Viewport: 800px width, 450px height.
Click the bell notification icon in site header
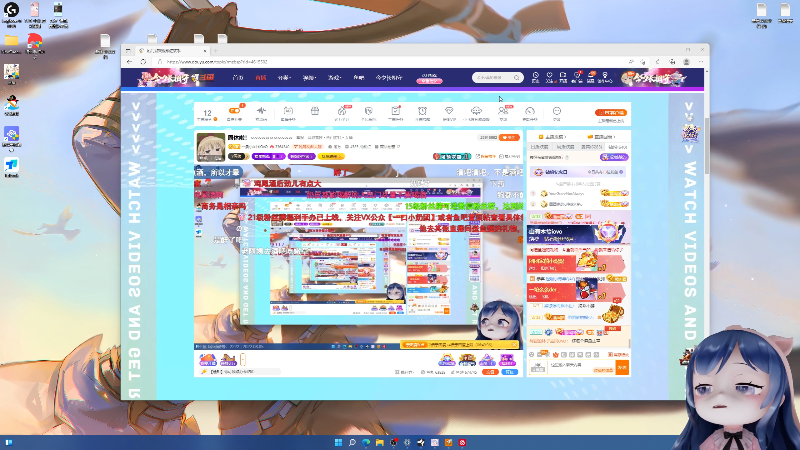click(591, 75)
